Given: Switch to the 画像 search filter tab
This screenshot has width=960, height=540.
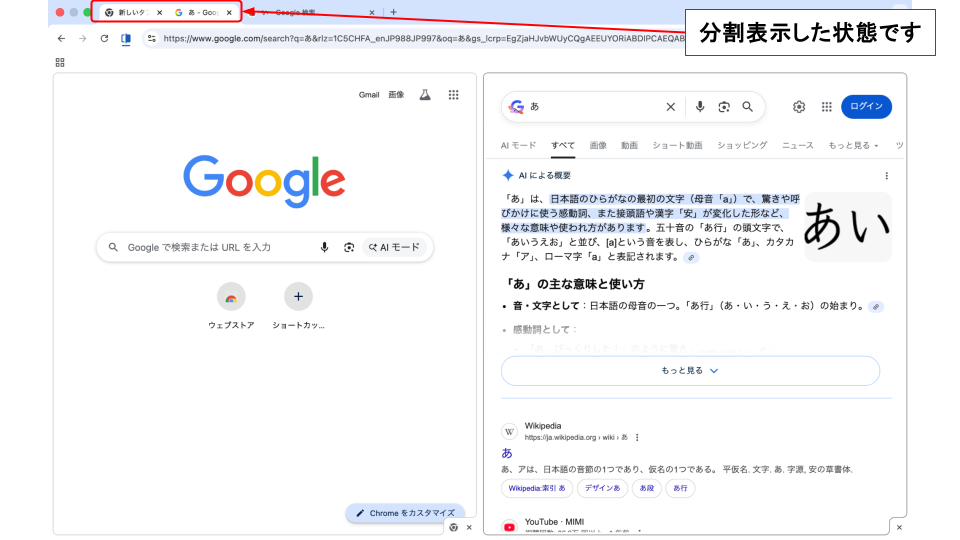Looking at the screenshot, I should click(598, 145).
